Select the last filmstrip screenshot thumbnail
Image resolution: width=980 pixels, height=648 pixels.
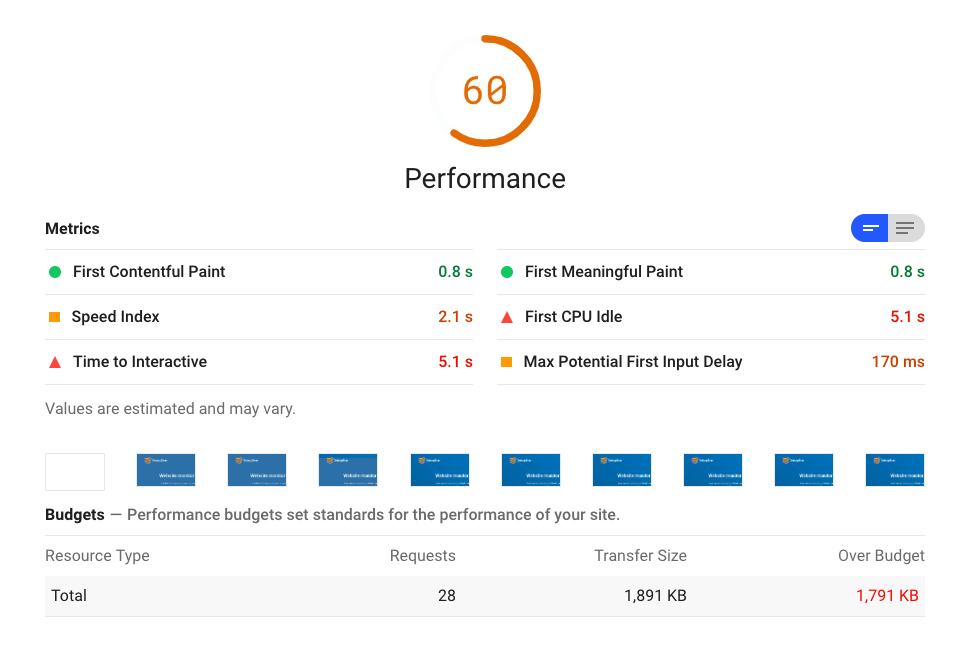click(895, 470)
